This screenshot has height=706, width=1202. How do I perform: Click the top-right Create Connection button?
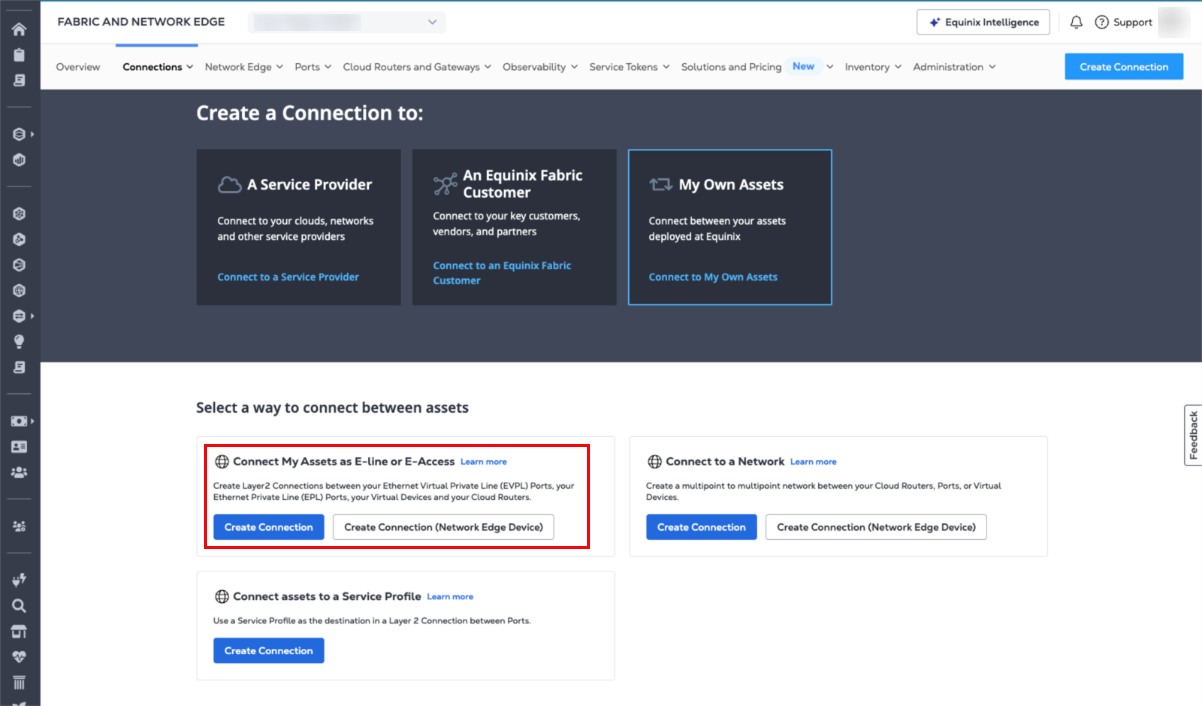1123,67
